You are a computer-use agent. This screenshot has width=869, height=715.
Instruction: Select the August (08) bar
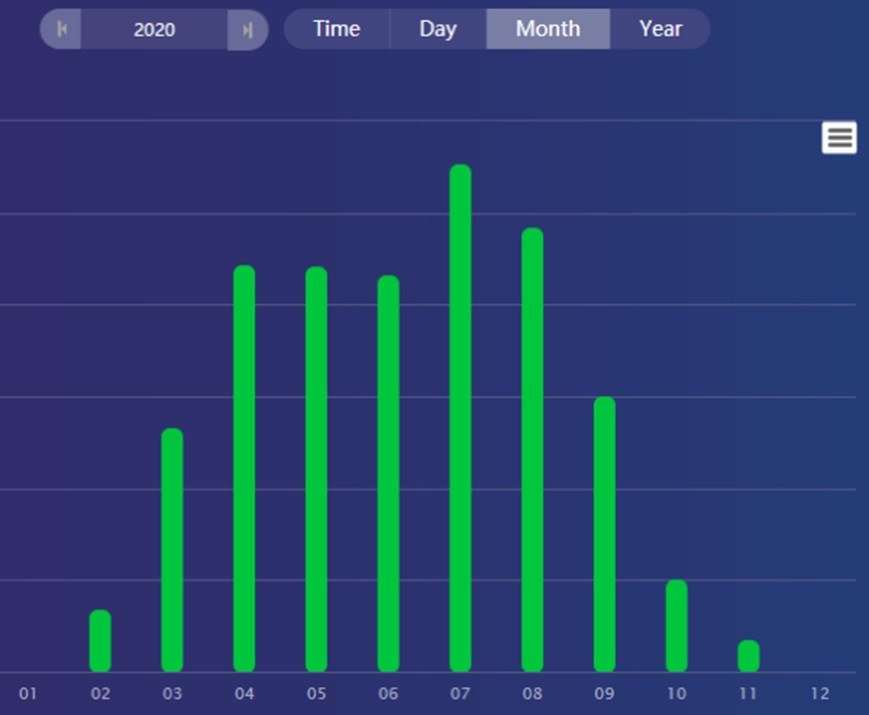(532, 450)
